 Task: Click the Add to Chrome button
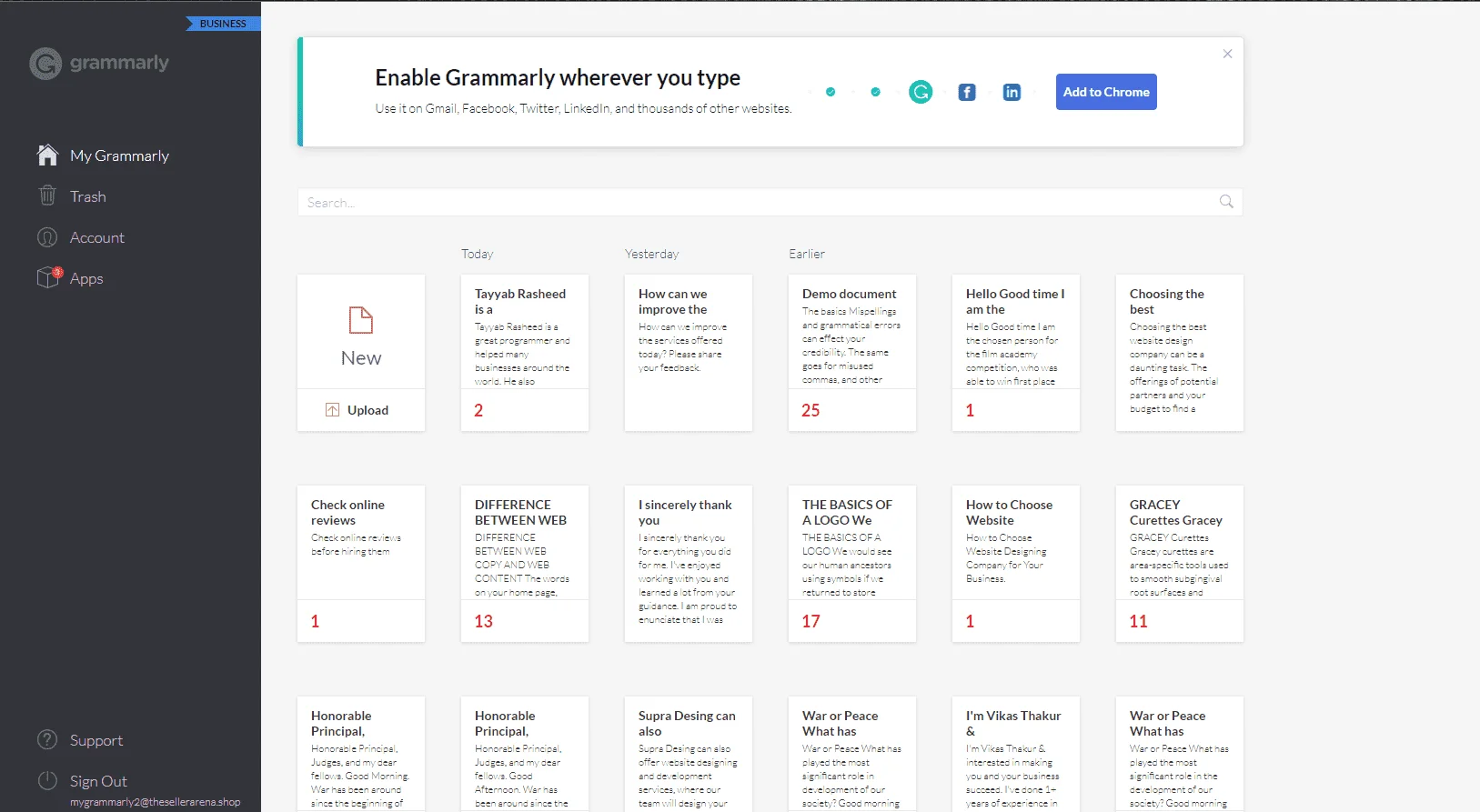(1106, 92)
